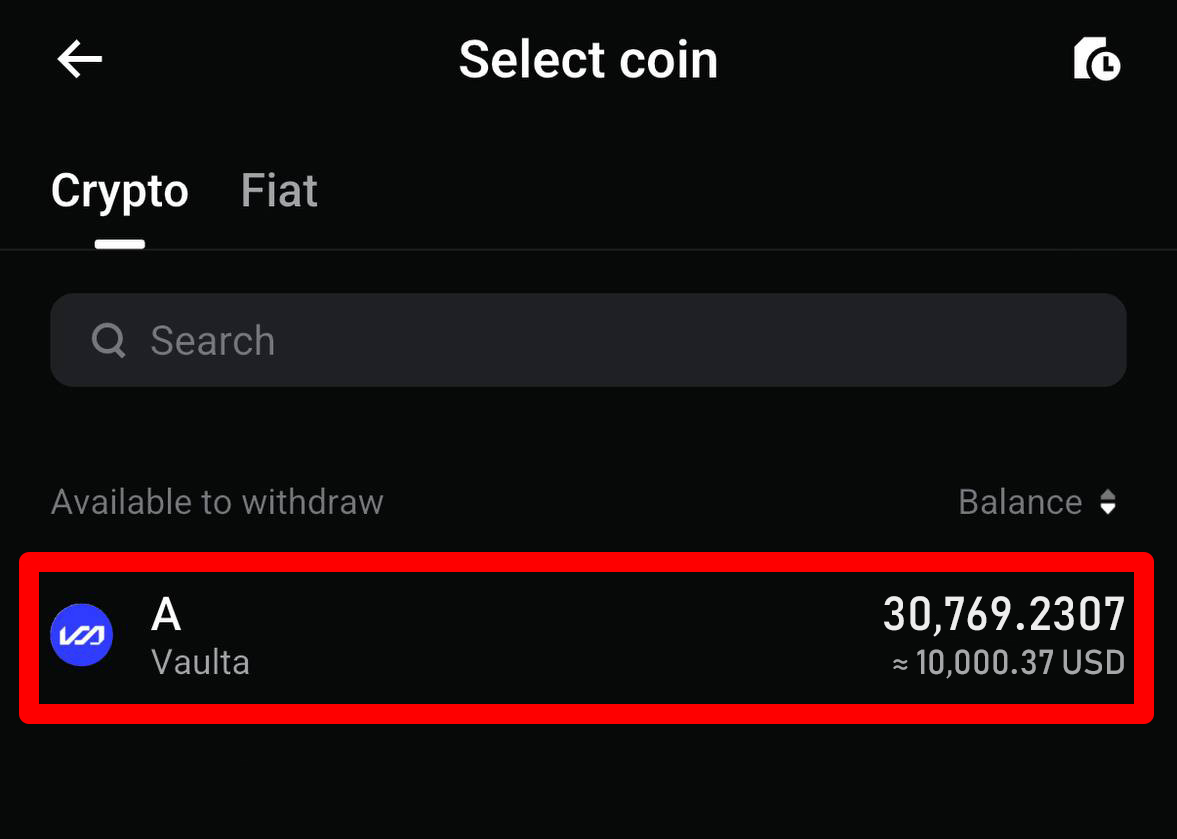Click the "Search" placeholder text

212,341
